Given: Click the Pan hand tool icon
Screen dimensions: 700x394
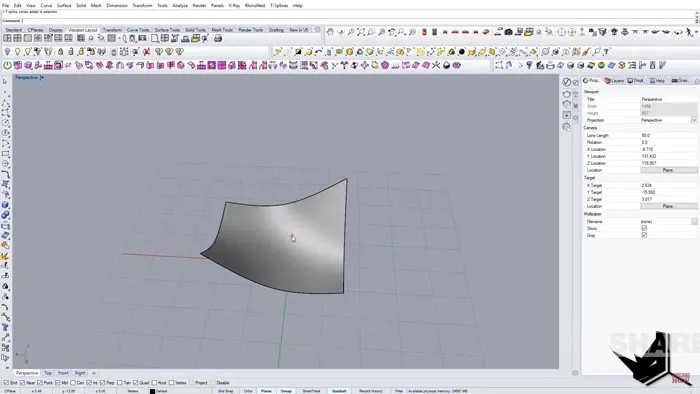Looking at the screenshot, I should pos(330,32).
